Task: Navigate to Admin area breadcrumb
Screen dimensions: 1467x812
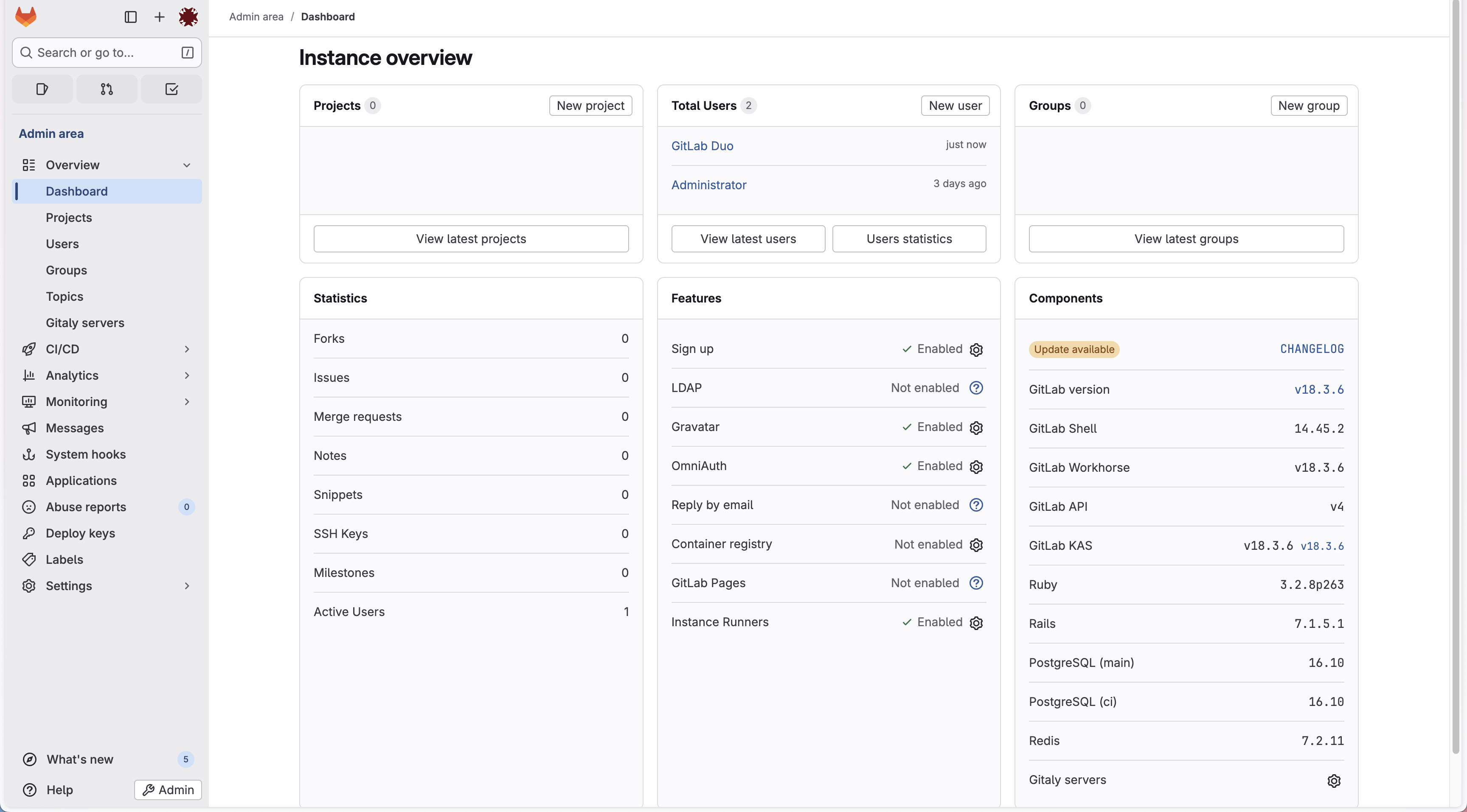Action: (x=256, y=17)
